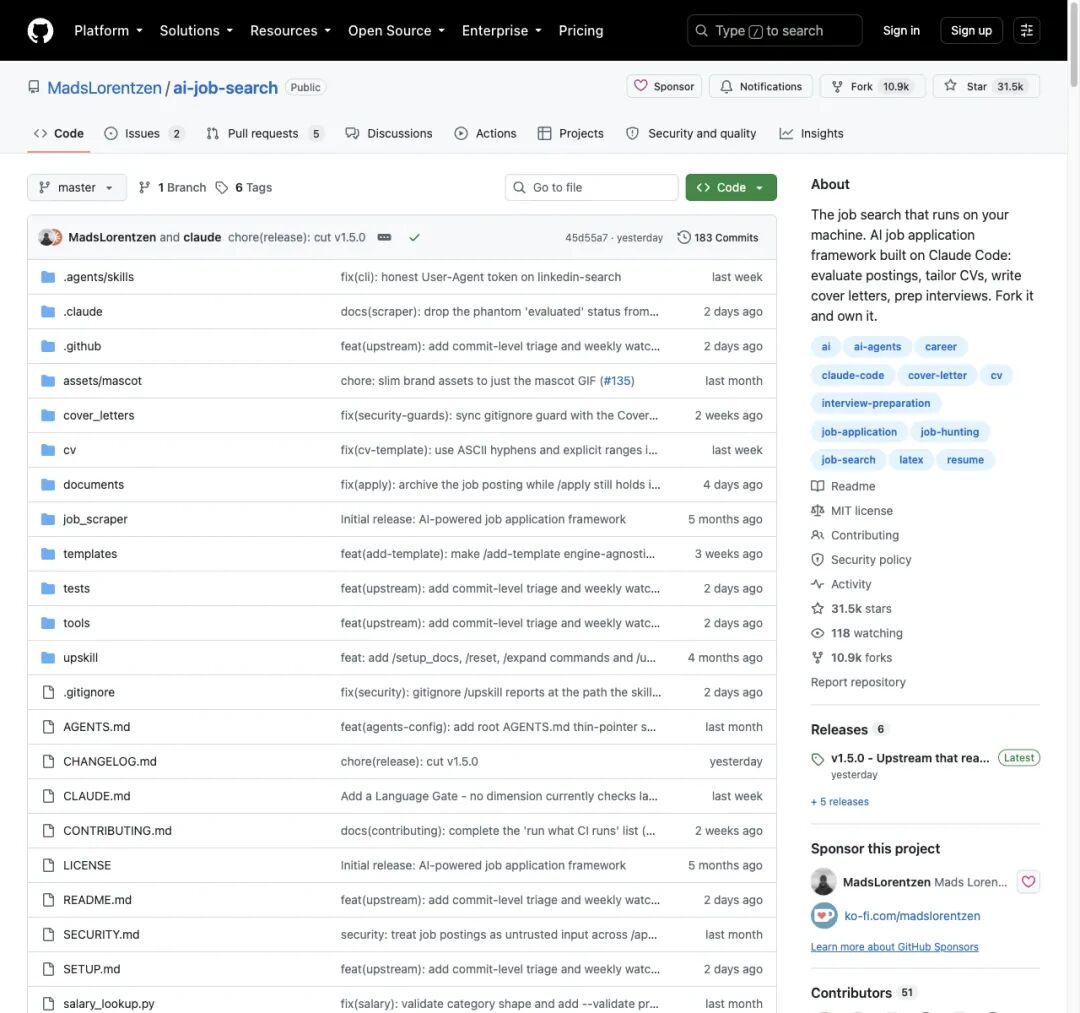Open the Solutions dropdown menu
The height and width of the screenshot is (1013, 1080).
[x=196, y=31]
